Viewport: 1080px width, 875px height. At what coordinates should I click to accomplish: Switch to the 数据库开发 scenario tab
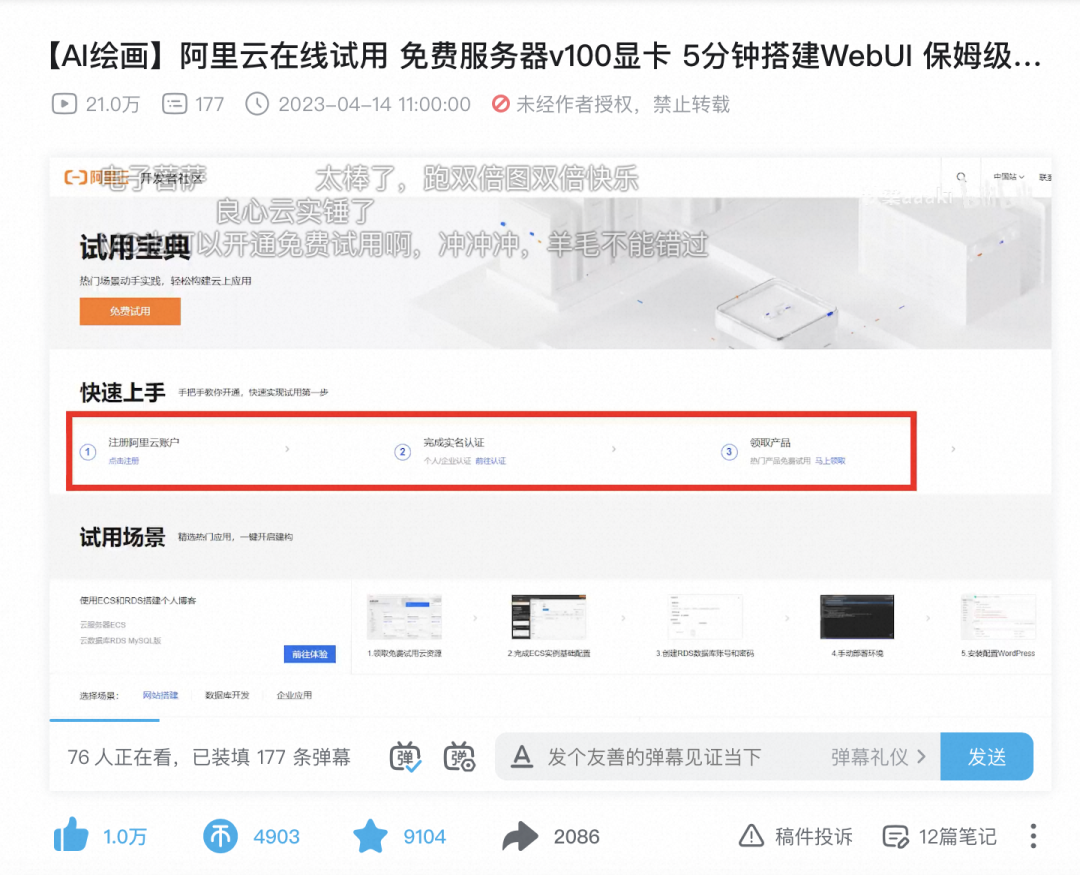pos(227,695)
